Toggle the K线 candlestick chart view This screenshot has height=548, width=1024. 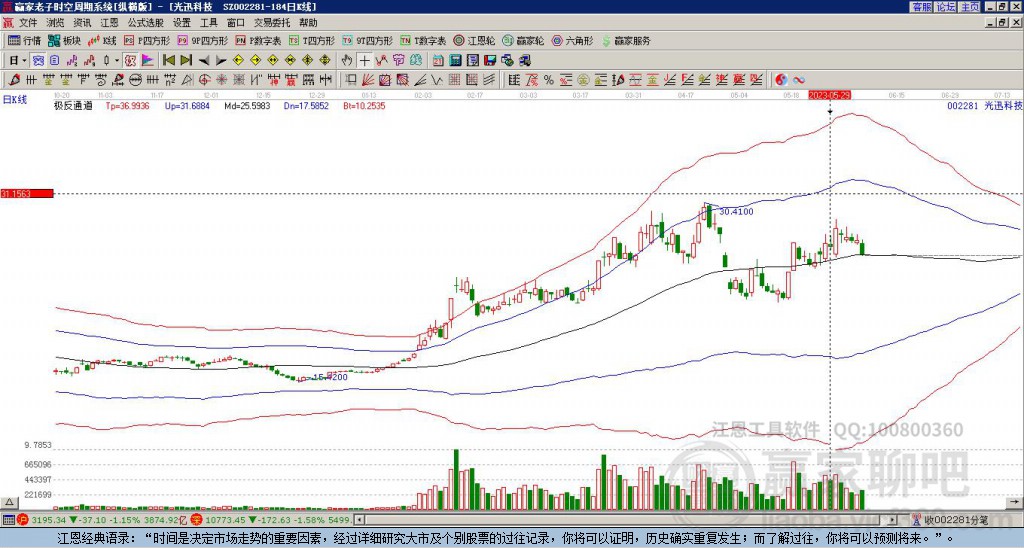(x=103, y=41)
